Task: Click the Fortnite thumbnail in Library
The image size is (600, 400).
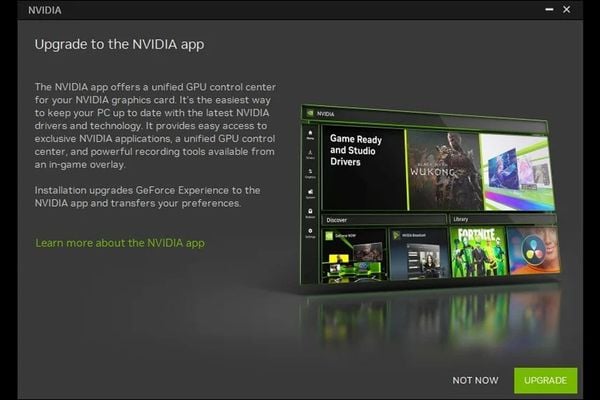Action: [x=478, y=251]
